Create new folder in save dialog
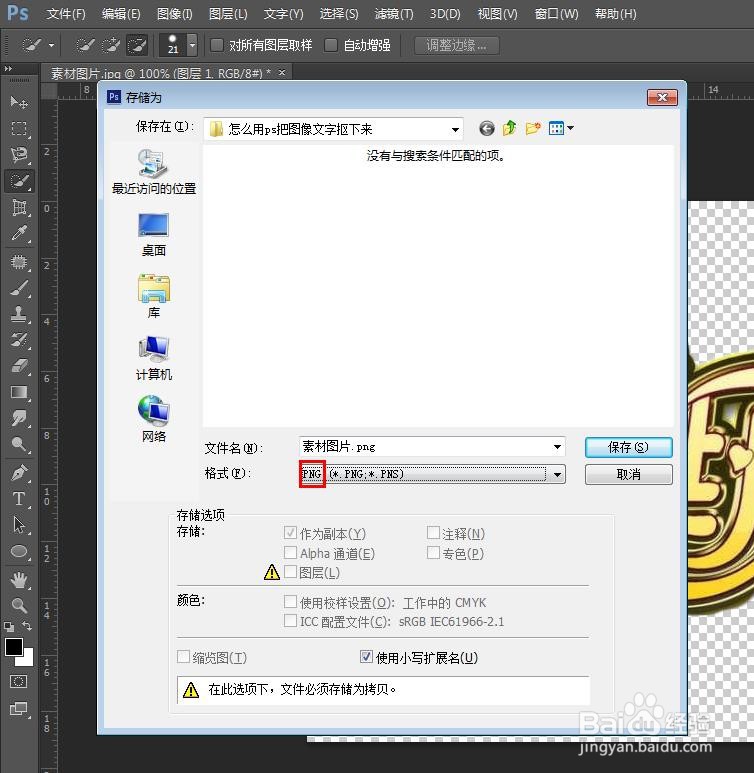The image size is (754, 773). coord(533,129)
